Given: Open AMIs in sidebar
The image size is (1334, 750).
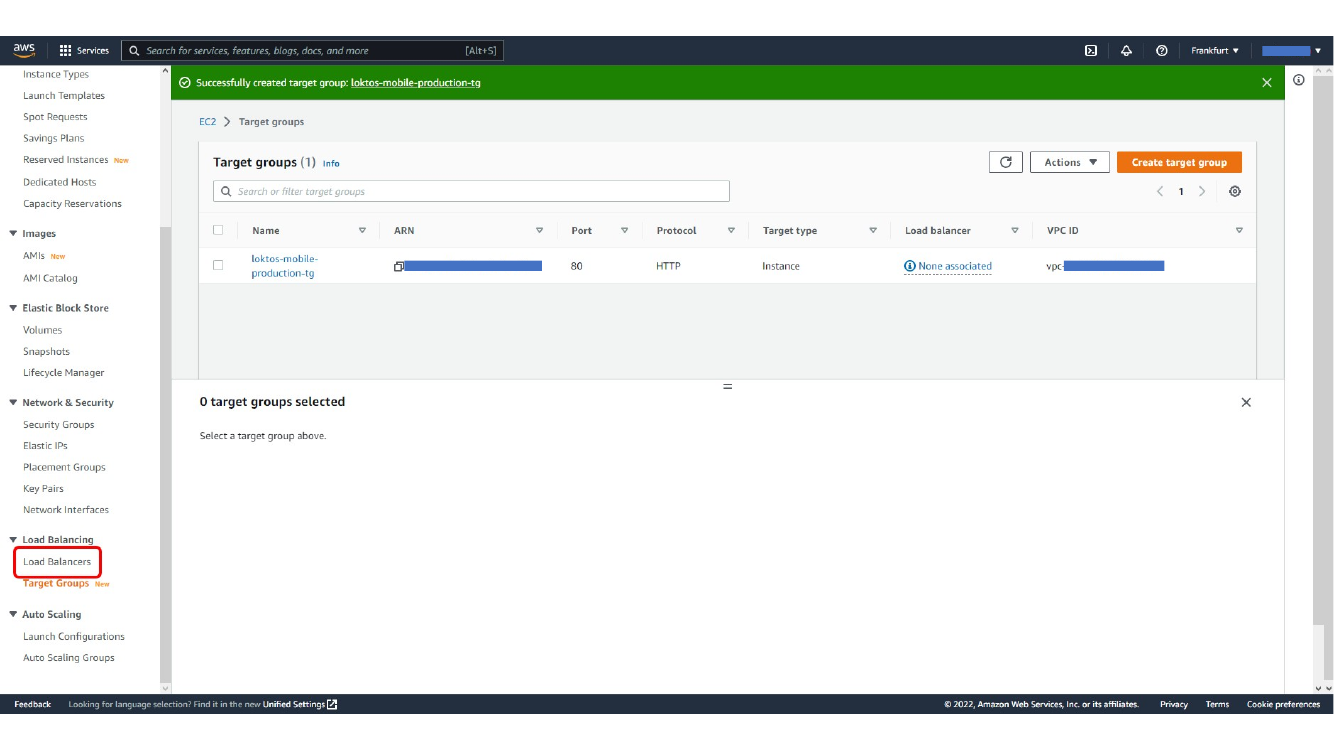Looking at the screenshot, I should (x=34, y=256).
